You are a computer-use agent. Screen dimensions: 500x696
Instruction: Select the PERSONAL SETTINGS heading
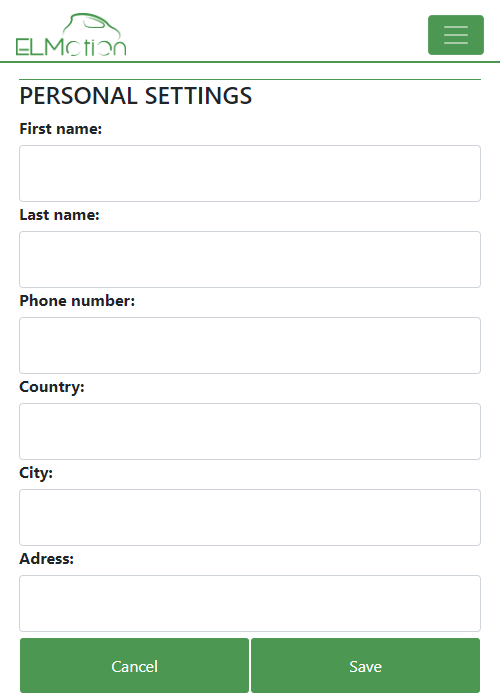[136, 96]
